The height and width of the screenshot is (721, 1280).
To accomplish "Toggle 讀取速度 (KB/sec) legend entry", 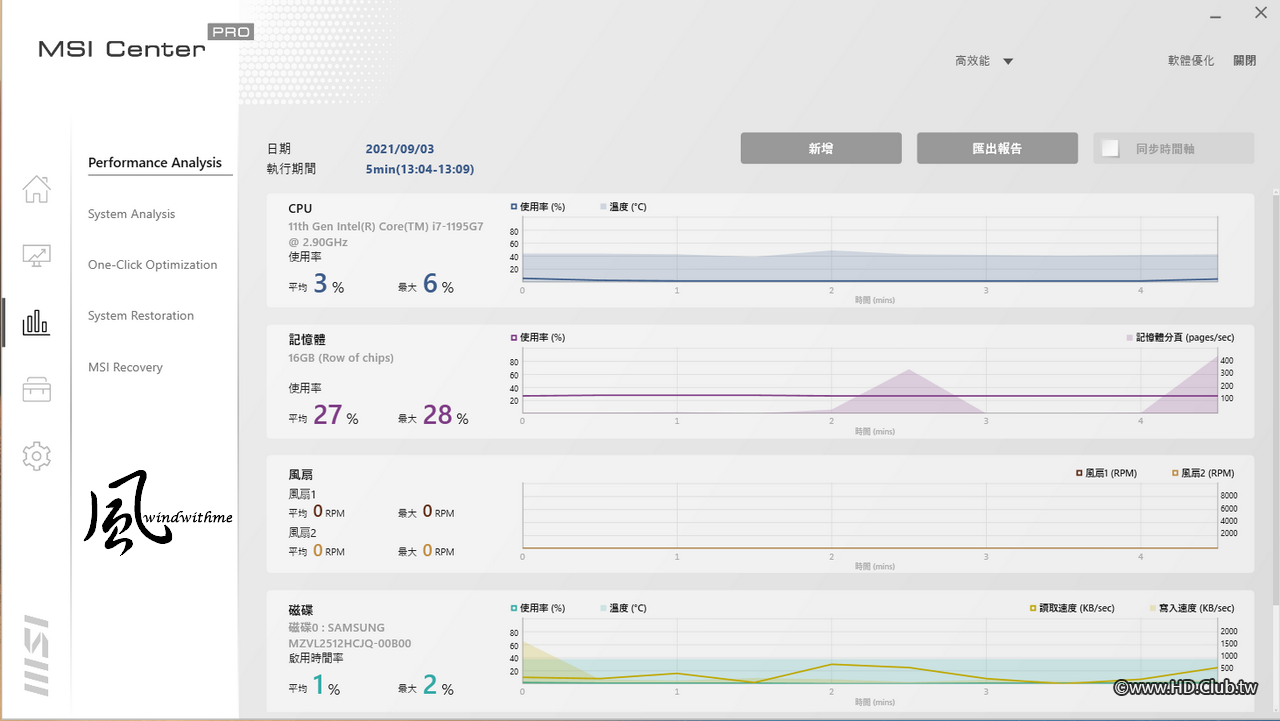I will [x=1072, y=608].
